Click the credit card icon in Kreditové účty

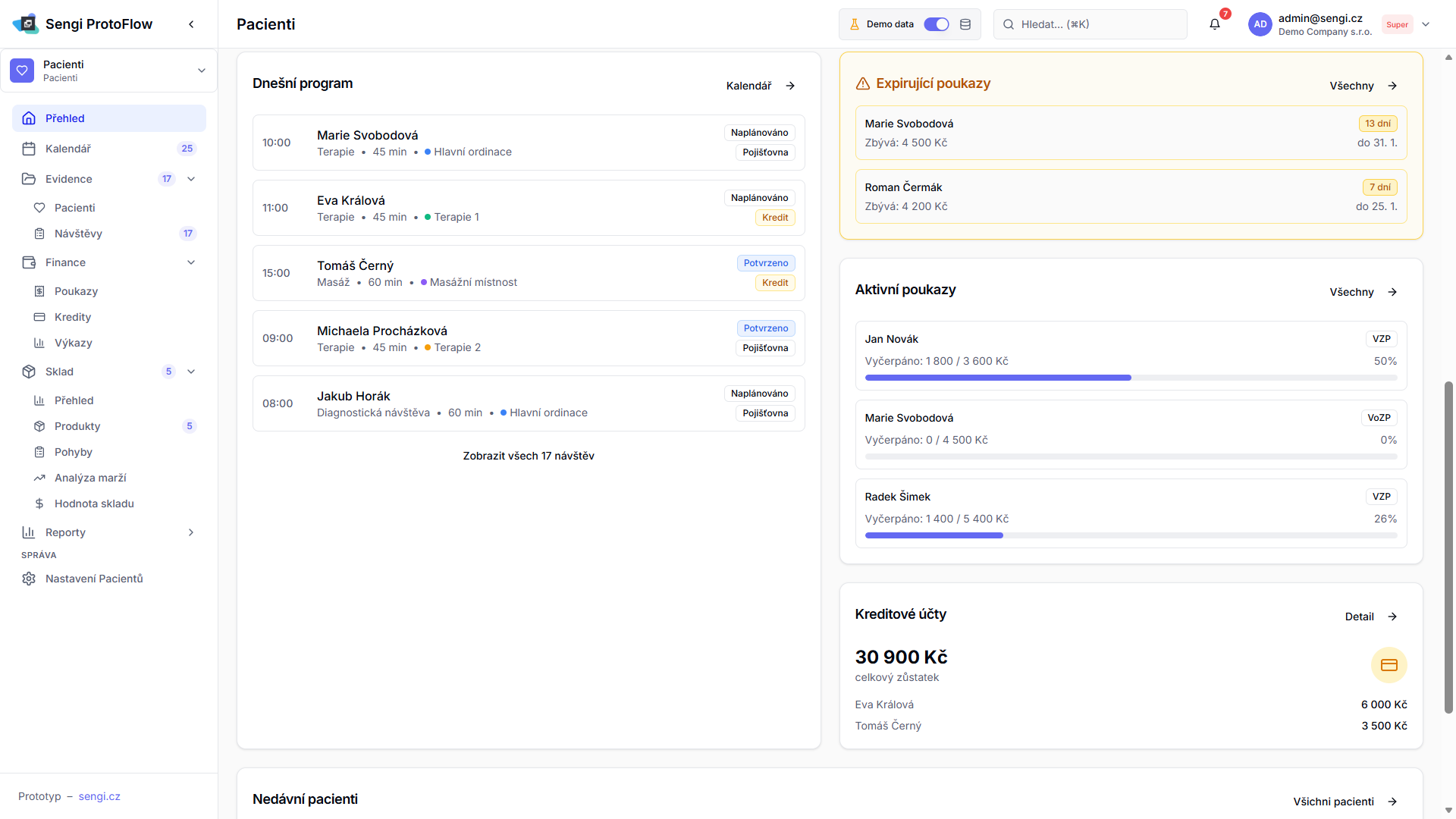point(1389,665)
